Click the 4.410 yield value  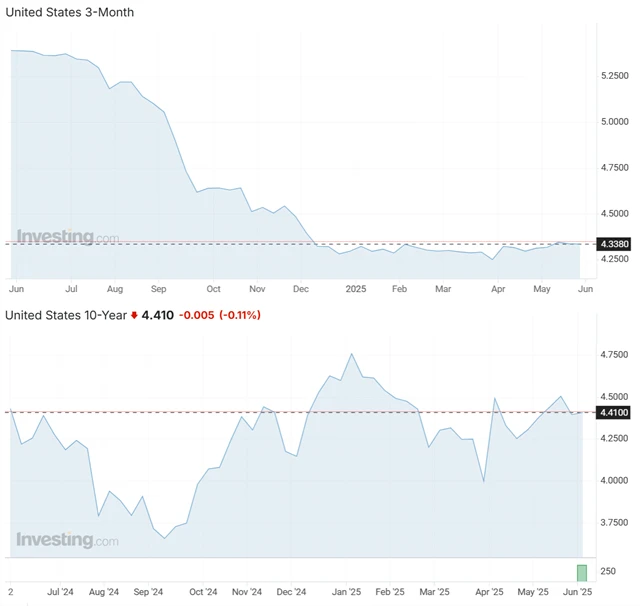click(x=157, y=315)
